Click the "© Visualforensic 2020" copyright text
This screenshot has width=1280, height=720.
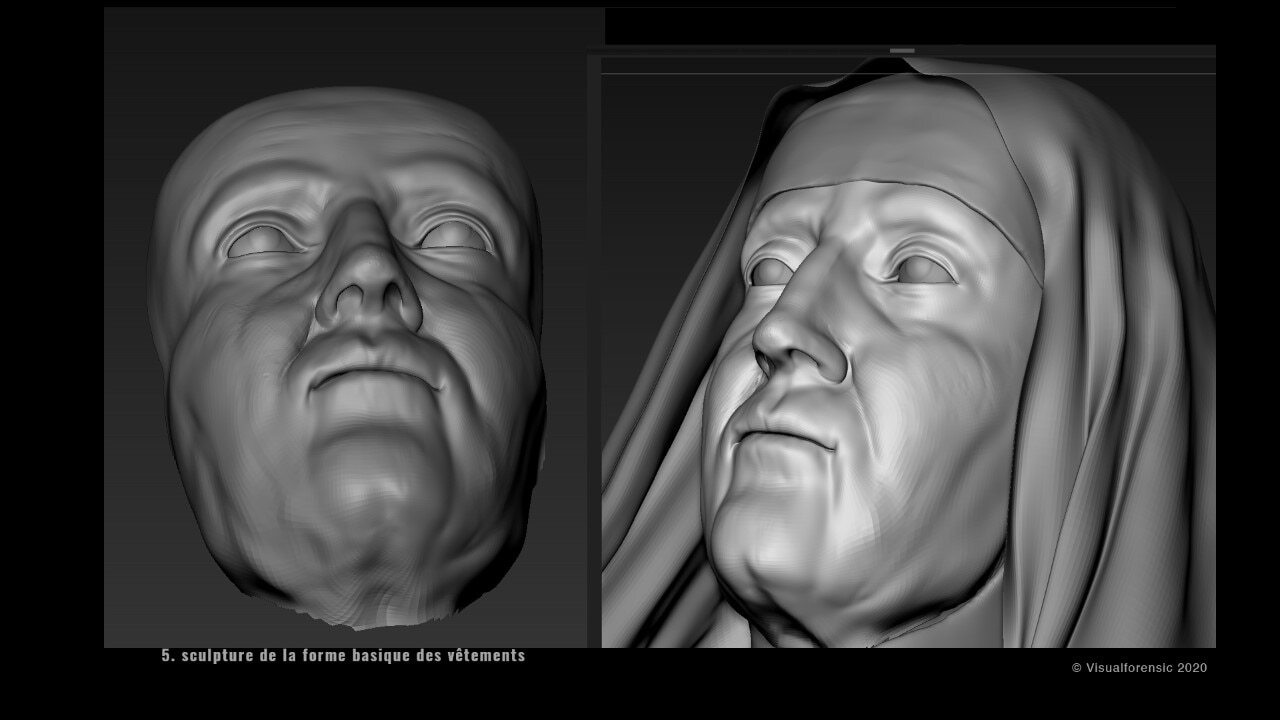point(1139,668)
